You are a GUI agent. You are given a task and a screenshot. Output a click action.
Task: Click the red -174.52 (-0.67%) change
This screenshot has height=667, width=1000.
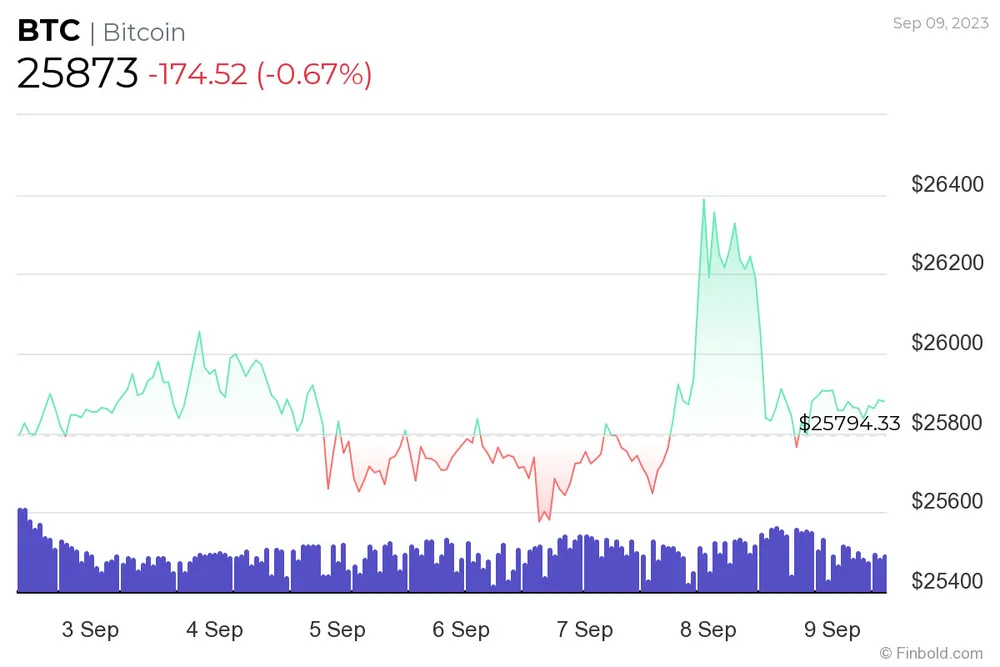click(259, 74)
